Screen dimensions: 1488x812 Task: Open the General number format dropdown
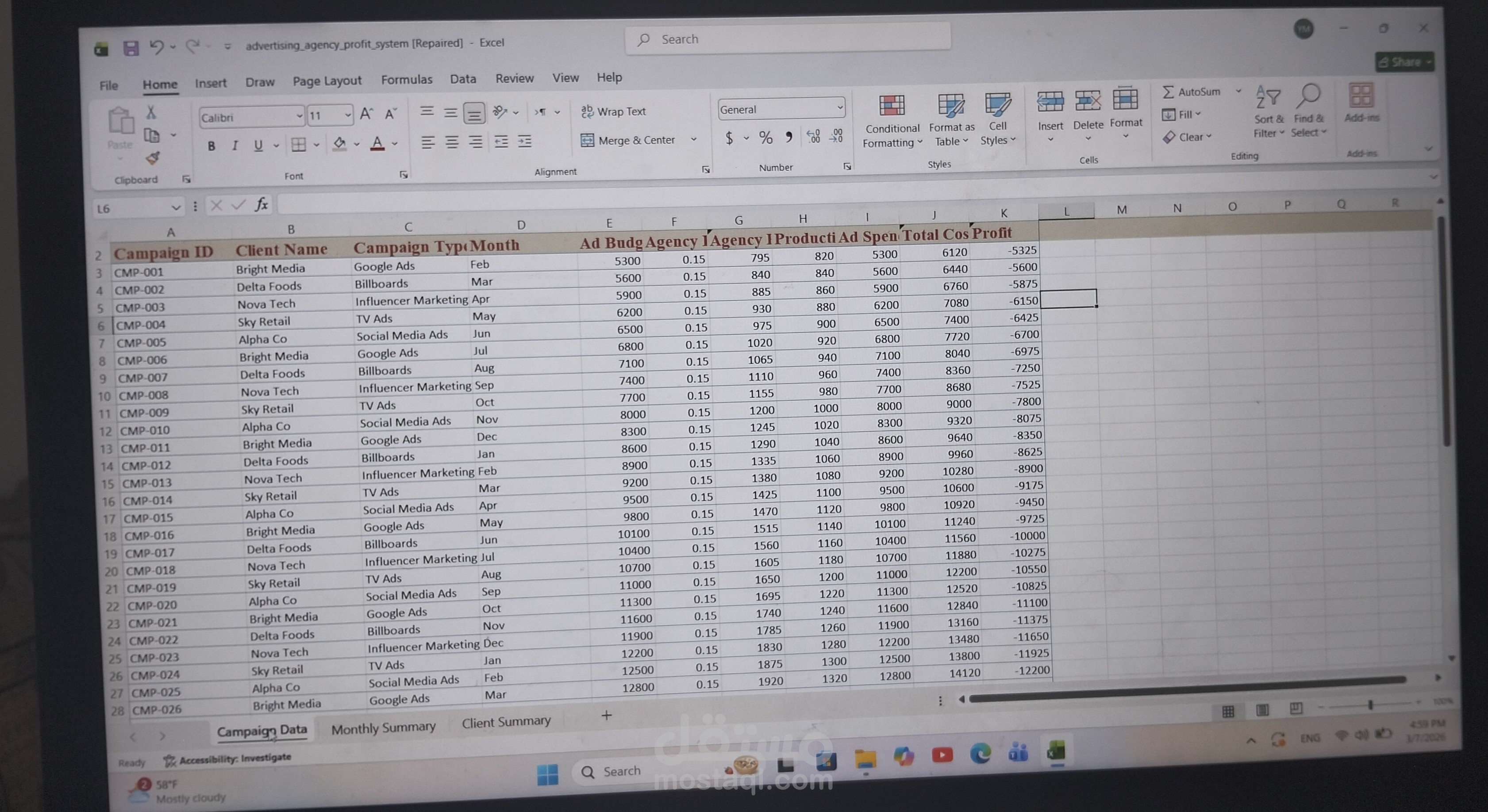pyautogui.click(x=840, y=108)
